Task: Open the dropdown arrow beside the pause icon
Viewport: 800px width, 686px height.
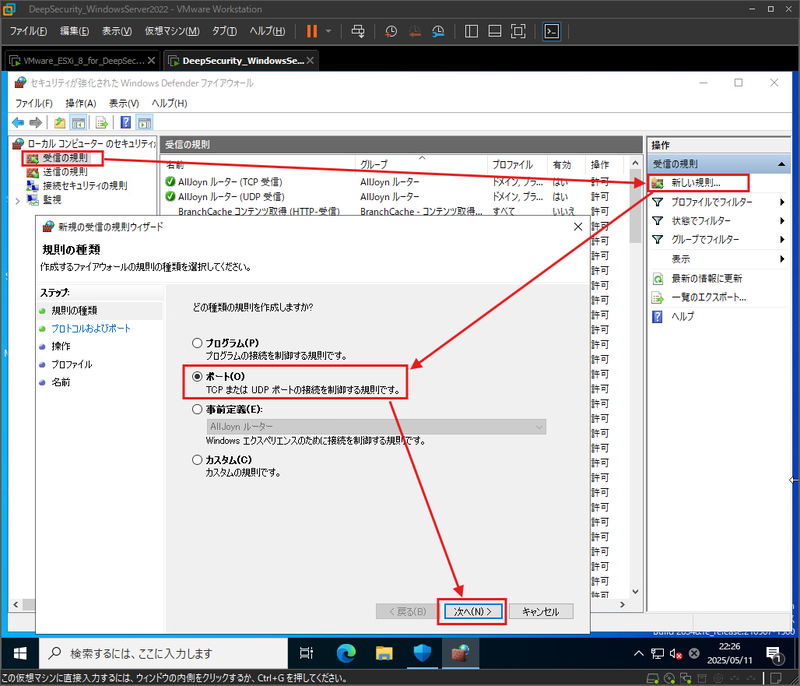Action: coord(328,31)
